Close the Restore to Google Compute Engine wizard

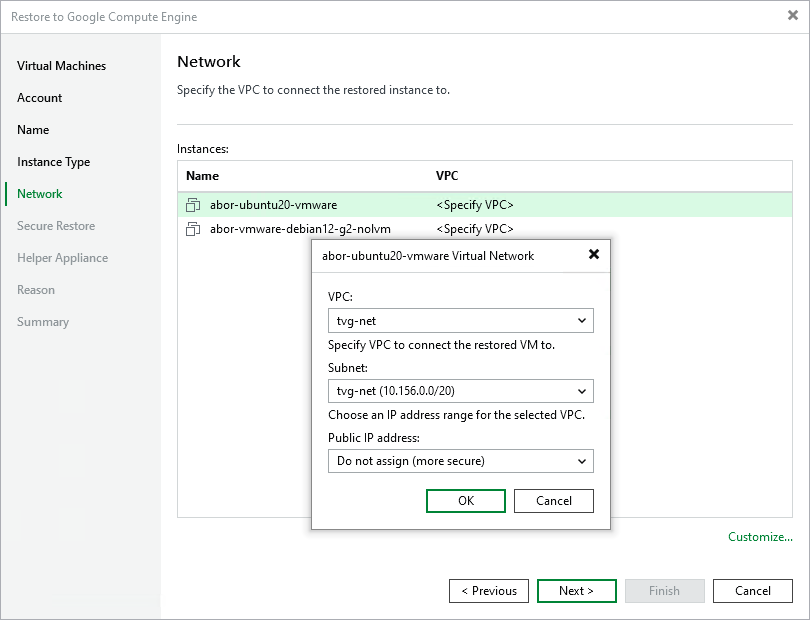[792, 16]
